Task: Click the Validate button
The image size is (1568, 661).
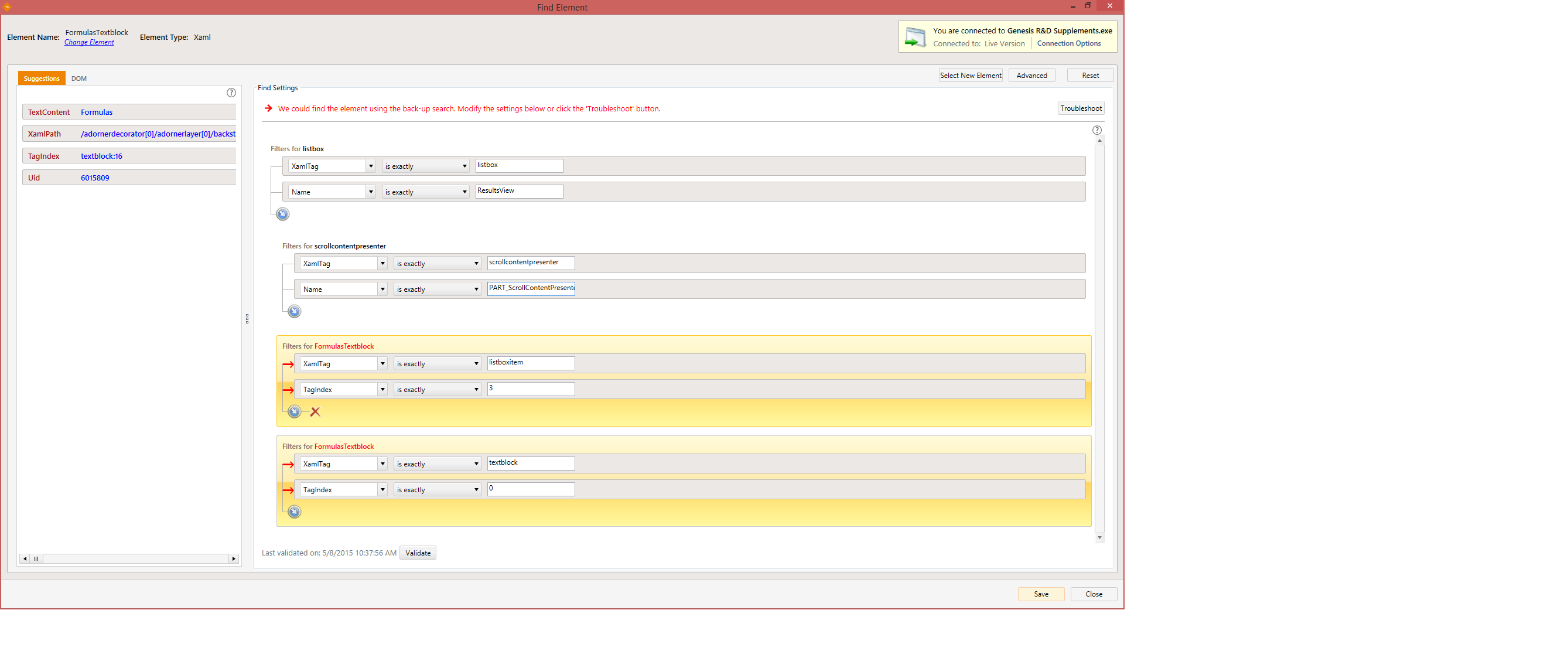Action: point(418,553)
